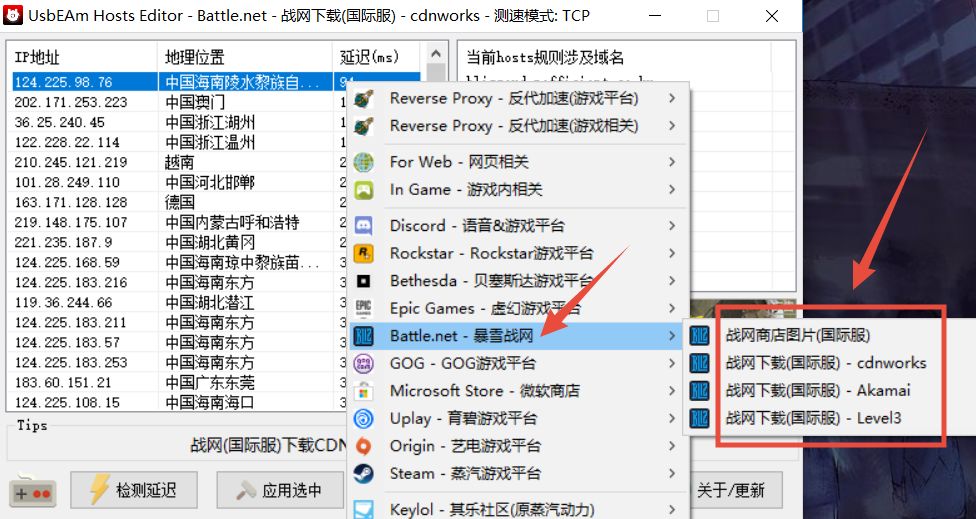Click 当前hosts规则涉及域名 header
The height and width of the screenshot is (519, 976).
click(545, 58)
